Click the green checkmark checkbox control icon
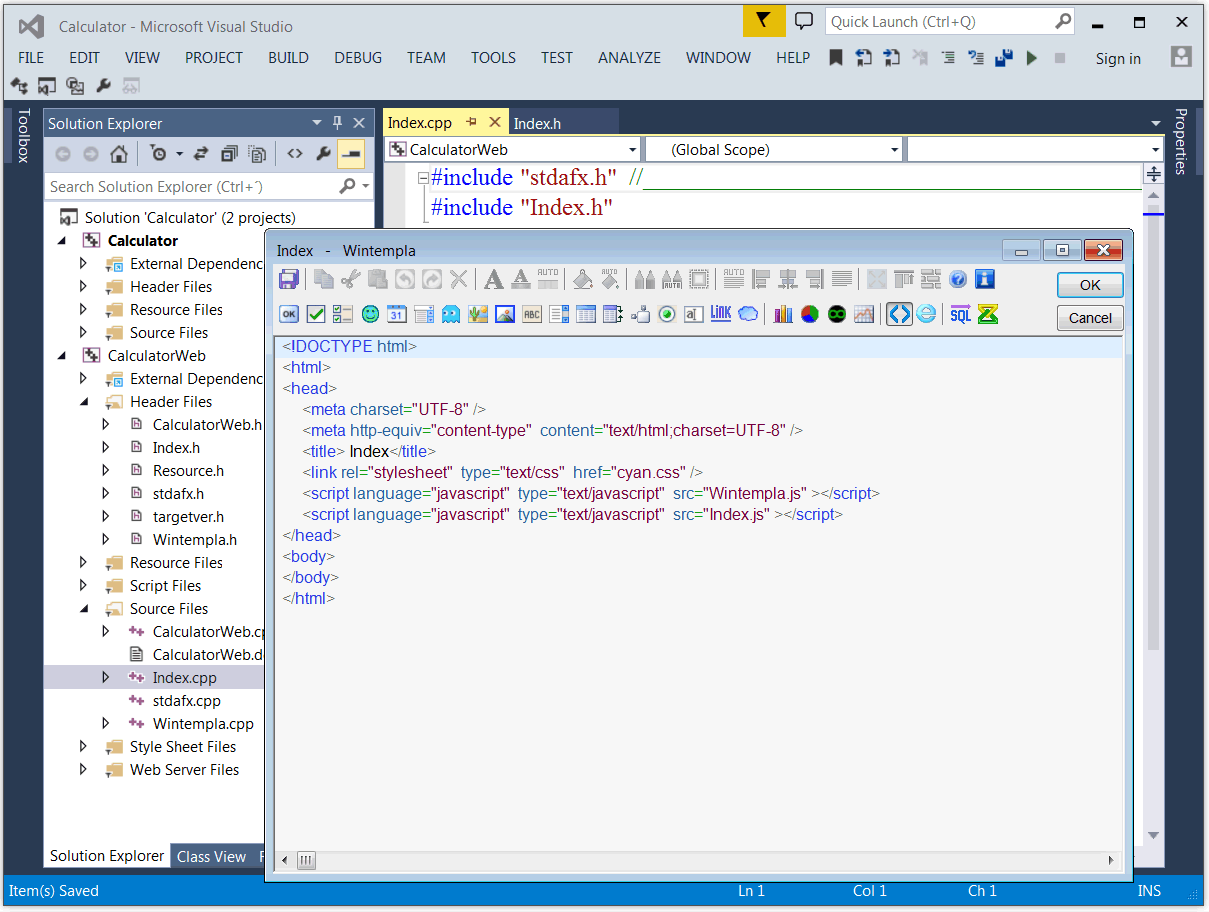 316,314
